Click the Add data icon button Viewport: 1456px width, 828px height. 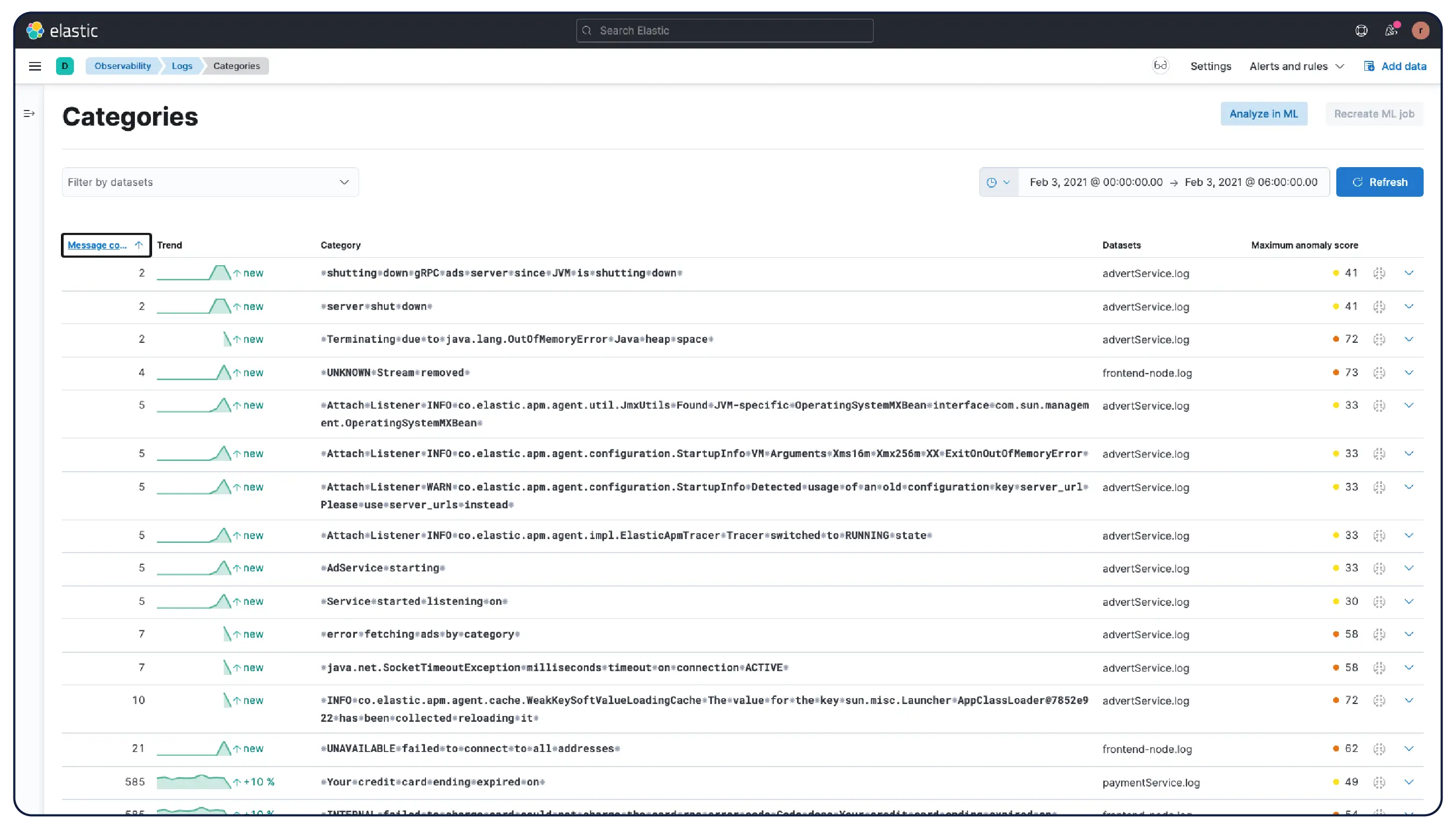[1369, 66]
